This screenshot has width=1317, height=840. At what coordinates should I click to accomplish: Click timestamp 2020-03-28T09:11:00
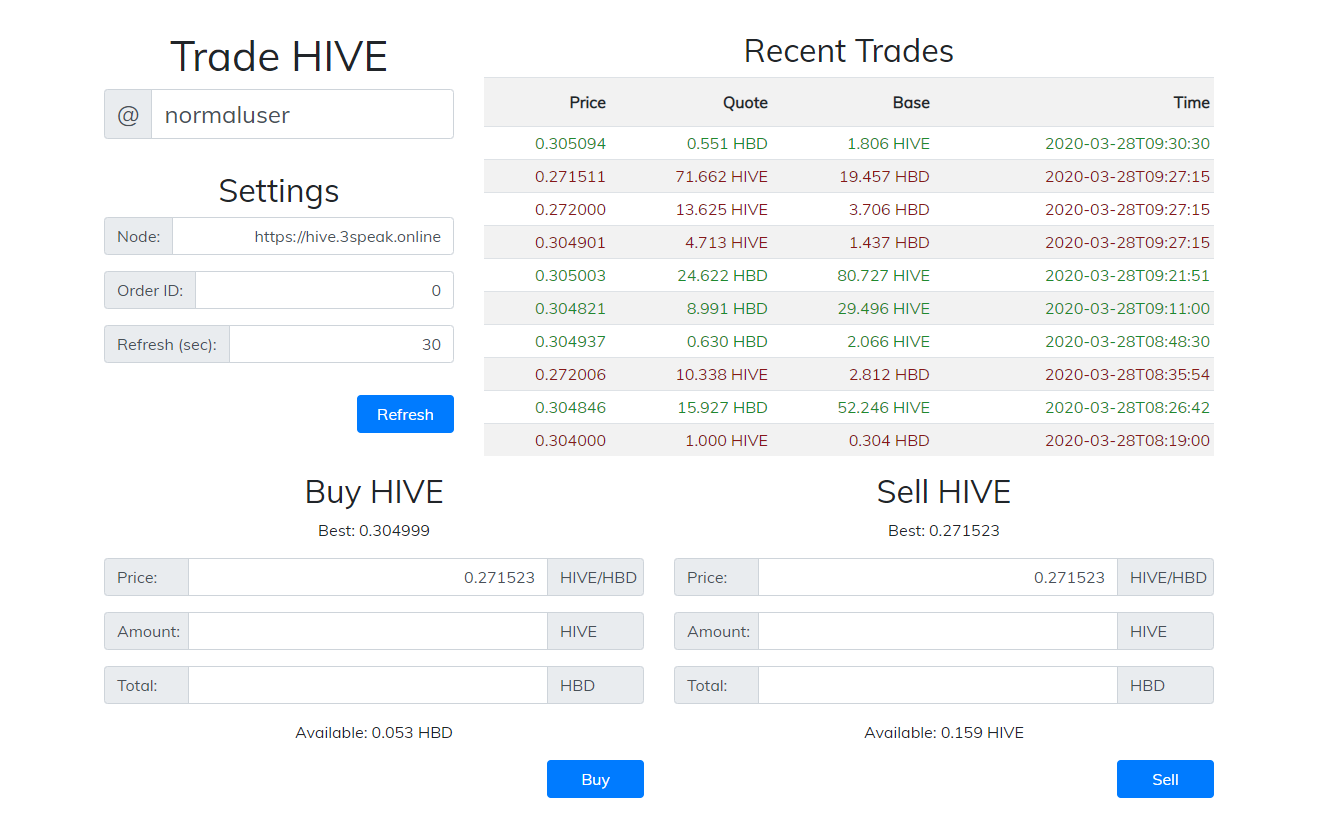tap(1128, 308)
